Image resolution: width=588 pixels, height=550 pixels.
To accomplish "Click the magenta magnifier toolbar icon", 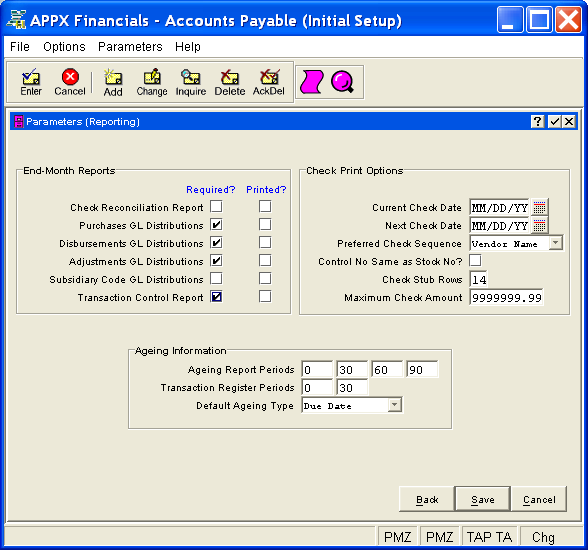I will tap(342, 82).
